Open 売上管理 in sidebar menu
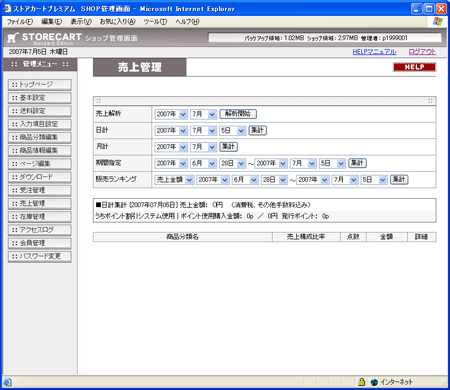Viewport: 450px width, 390px height. (x=40, y=203)
